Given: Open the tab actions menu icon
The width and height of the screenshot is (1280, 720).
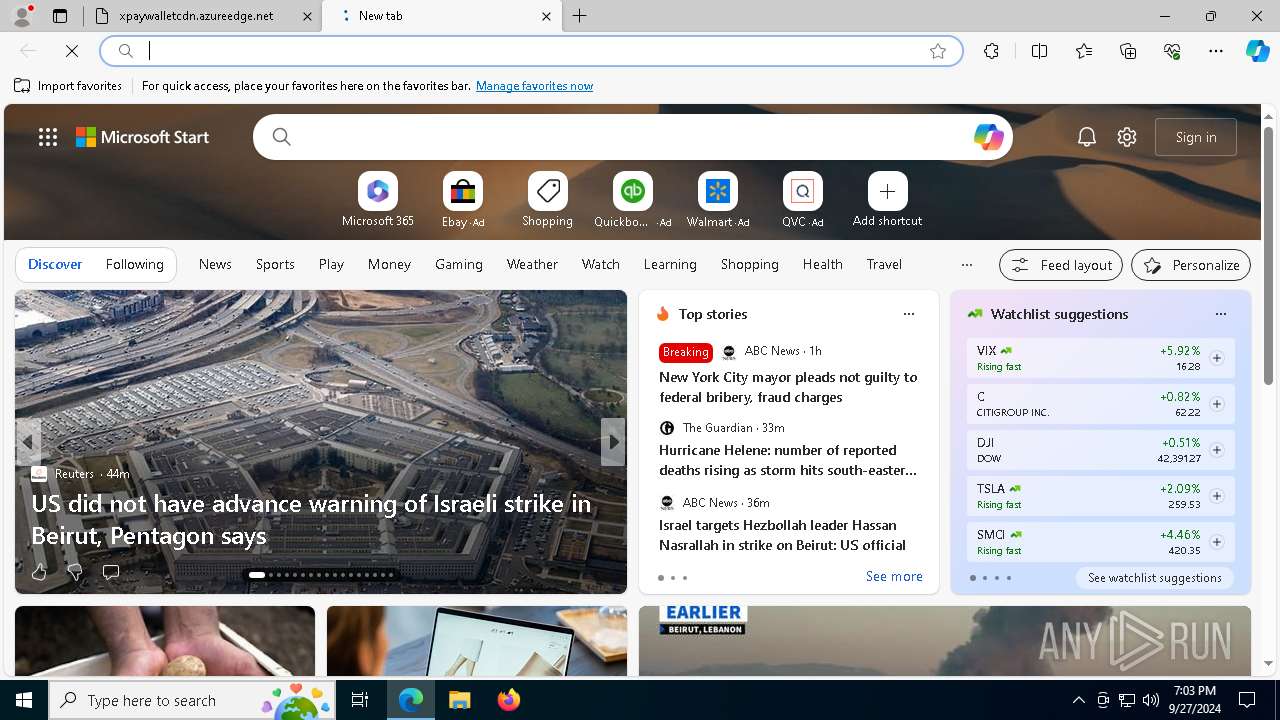Looking at the screenshot, I should 60,16.
